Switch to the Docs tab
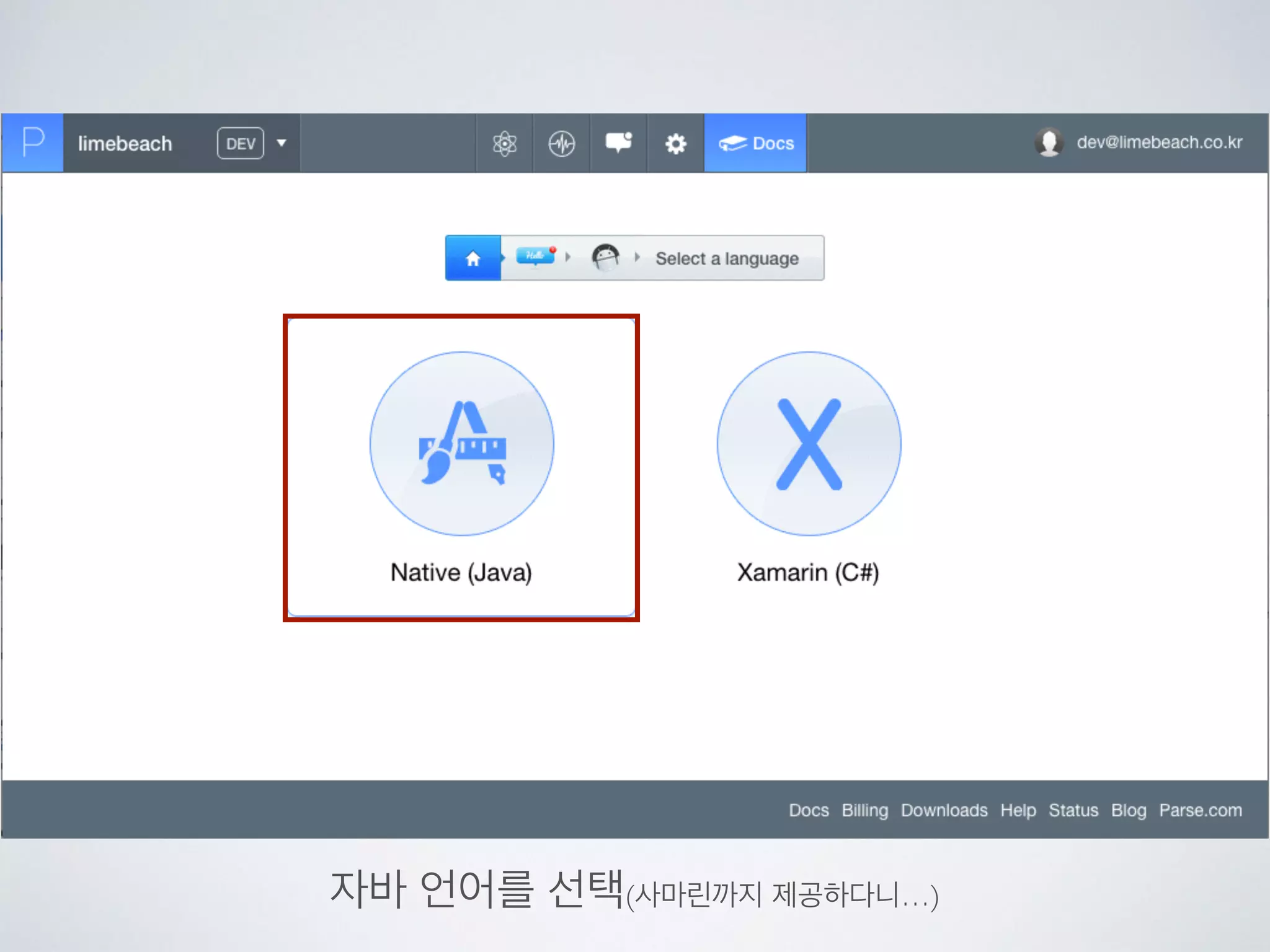The height and width of the screenshot is (952, 1270). (755, 143)
